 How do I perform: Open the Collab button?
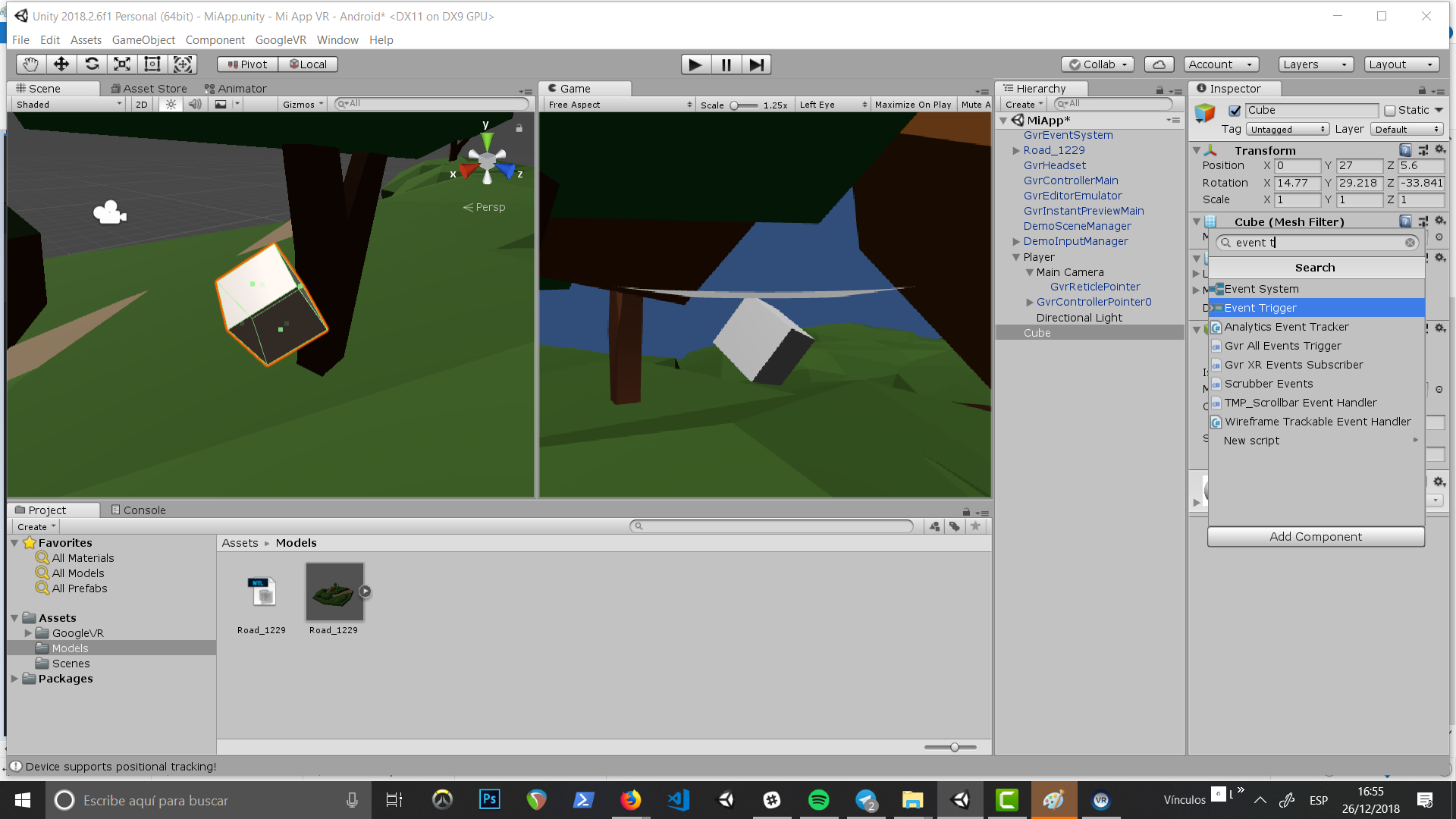pos(1097,64)
